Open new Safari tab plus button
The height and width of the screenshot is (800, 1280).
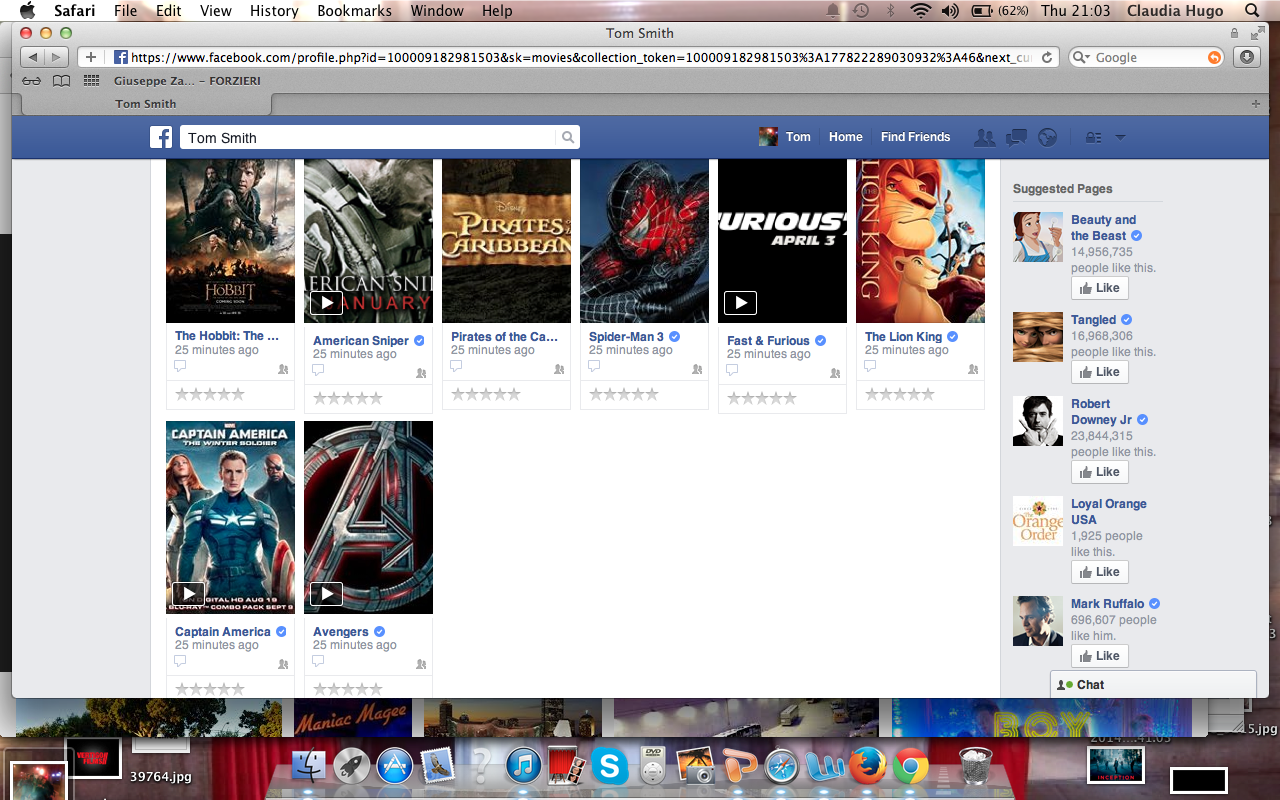1256,104
